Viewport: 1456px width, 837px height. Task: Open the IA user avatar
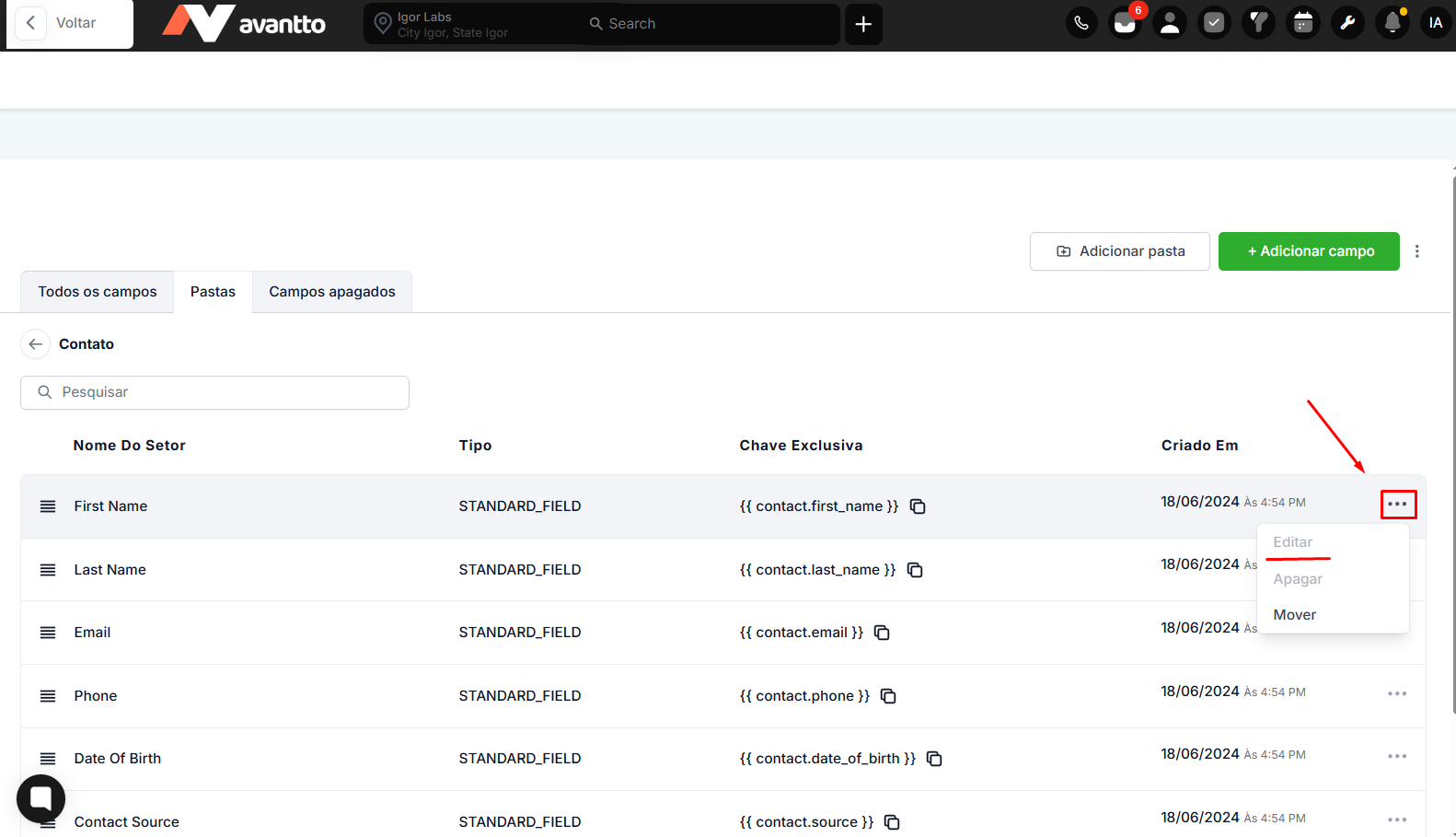click(1436, 23)
